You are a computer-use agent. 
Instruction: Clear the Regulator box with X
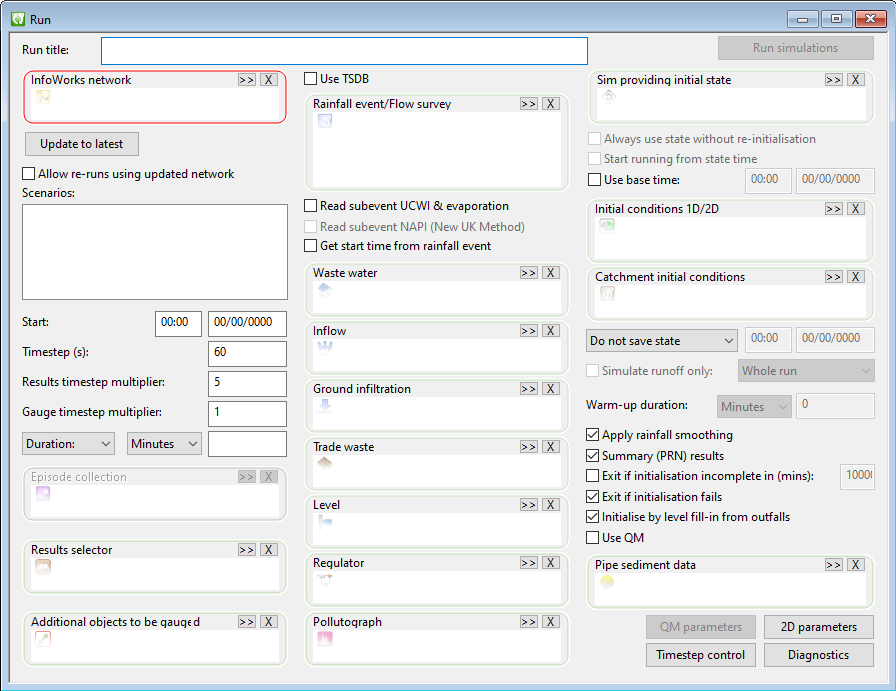point(550,563)
